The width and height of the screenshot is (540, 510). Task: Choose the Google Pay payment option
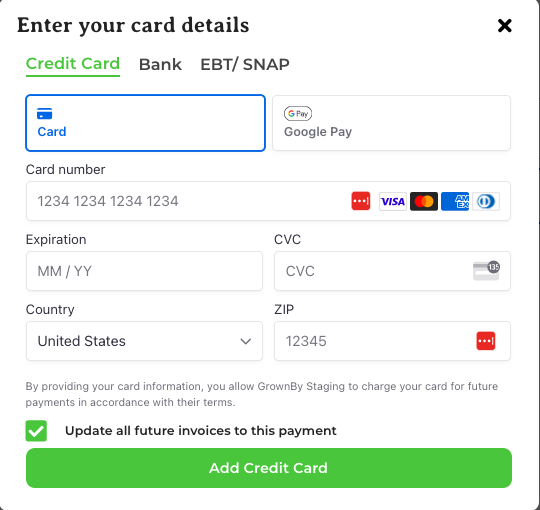[x=391, y=123]
